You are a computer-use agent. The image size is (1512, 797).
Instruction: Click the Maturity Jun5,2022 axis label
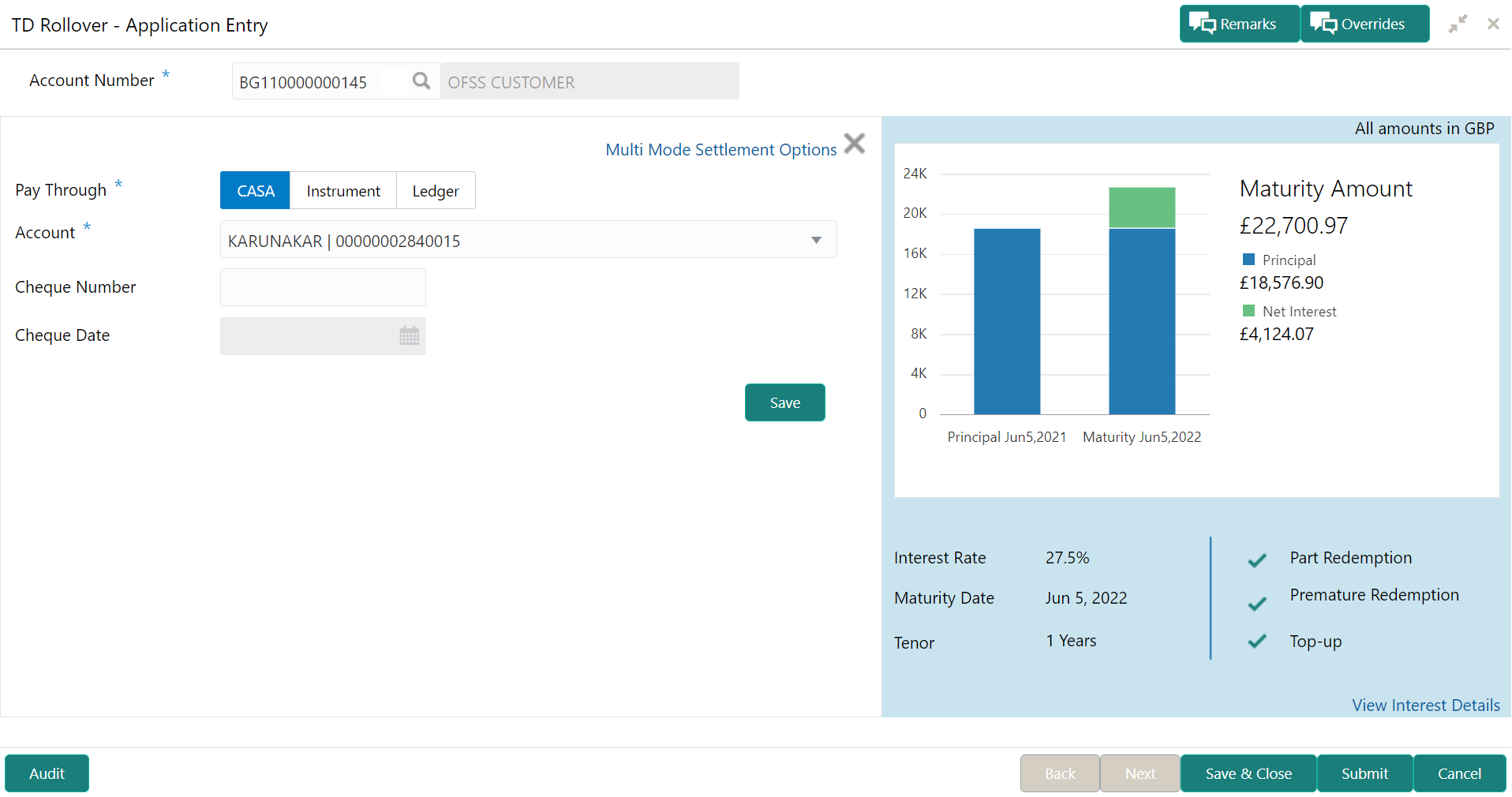click(1142, 437)
